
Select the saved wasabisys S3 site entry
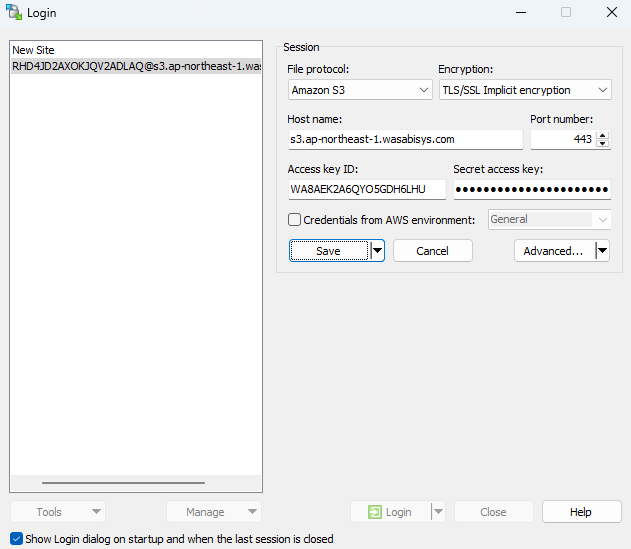coord(135,66)
